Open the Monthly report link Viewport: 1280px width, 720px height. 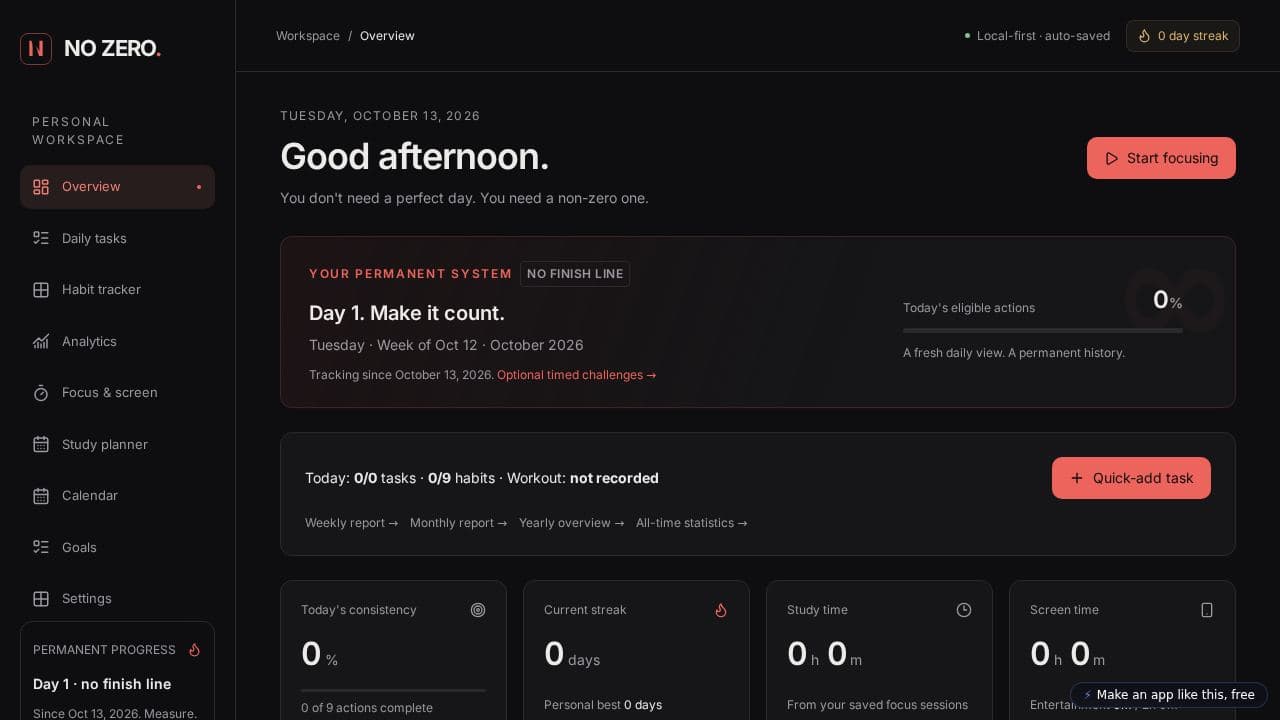coord(458,523)
